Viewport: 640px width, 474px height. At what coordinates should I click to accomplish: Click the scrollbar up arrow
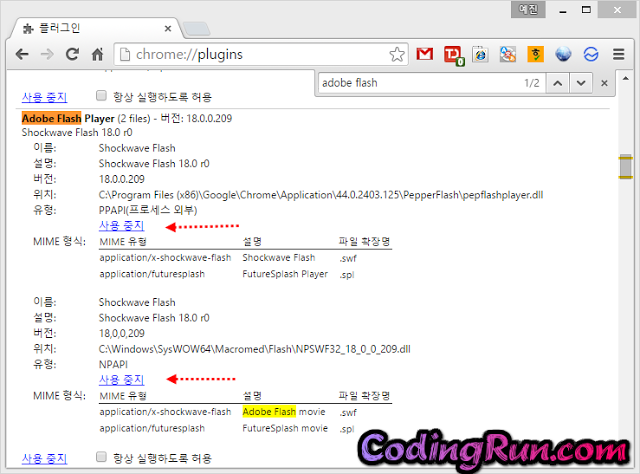(x=625, y=78)
